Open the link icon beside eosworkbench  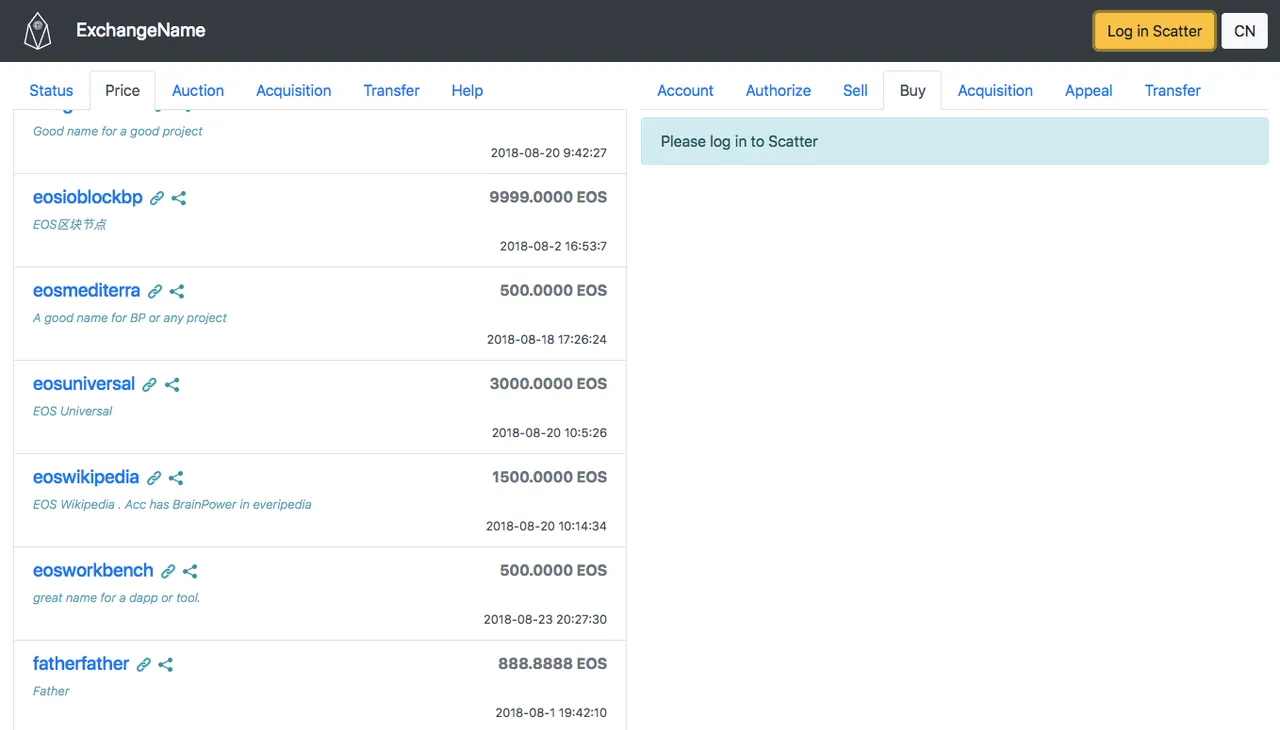pos(168,571)
